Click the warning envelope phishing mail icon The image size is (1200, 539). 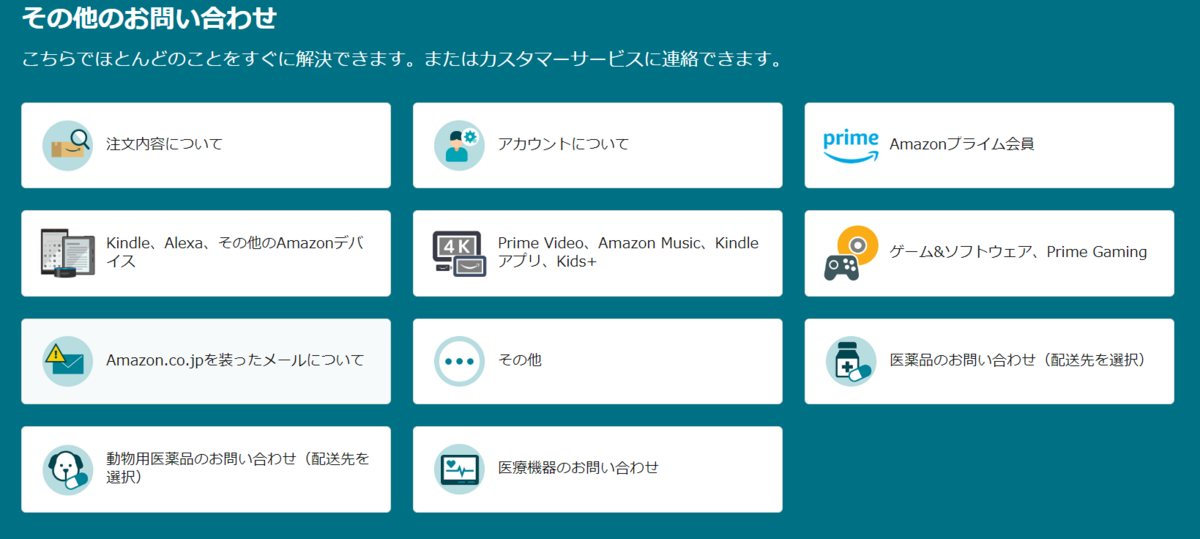pyautogui.click(x=68, y=361)
